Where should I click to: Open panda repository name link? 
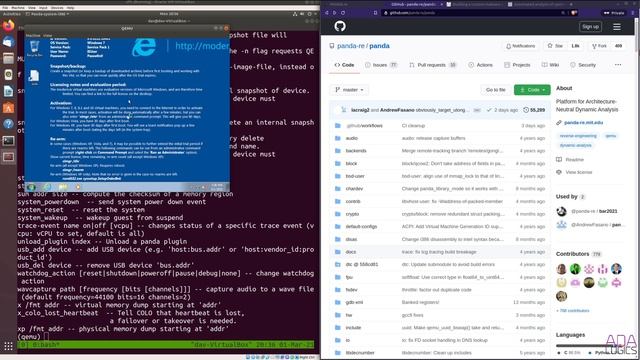[x=379, y=46]
